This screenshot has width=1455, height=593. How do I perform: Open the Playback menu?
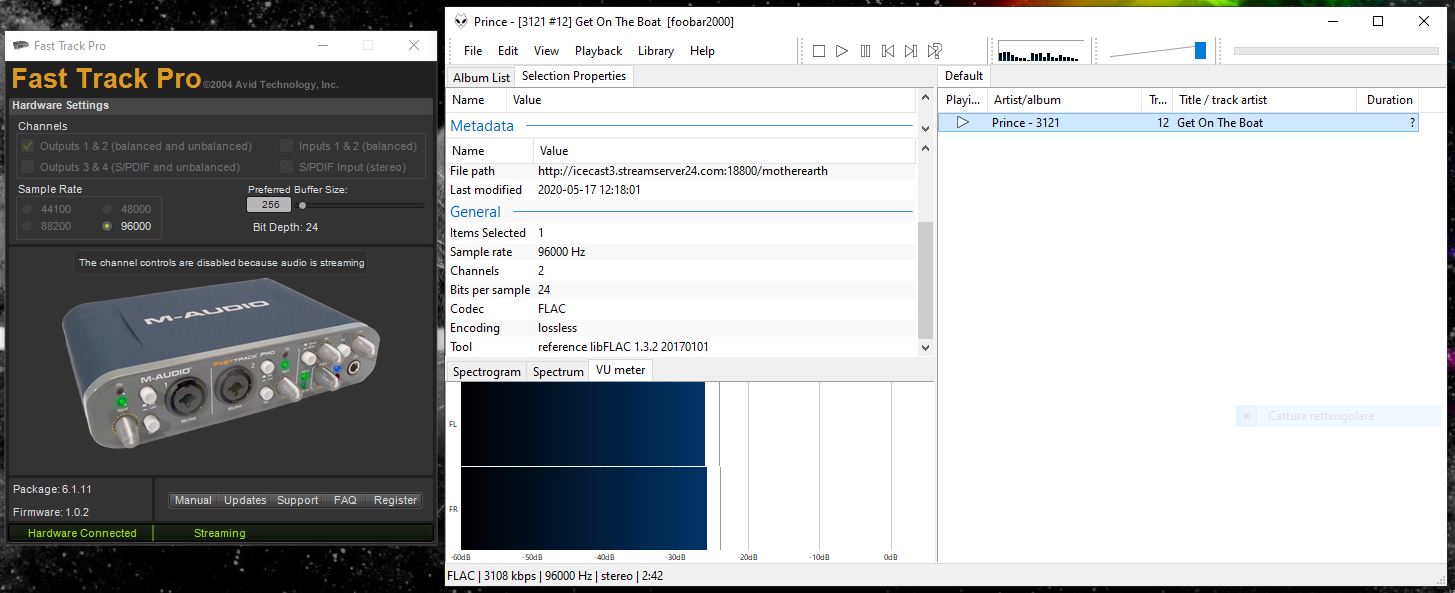[x=598, y=51]
